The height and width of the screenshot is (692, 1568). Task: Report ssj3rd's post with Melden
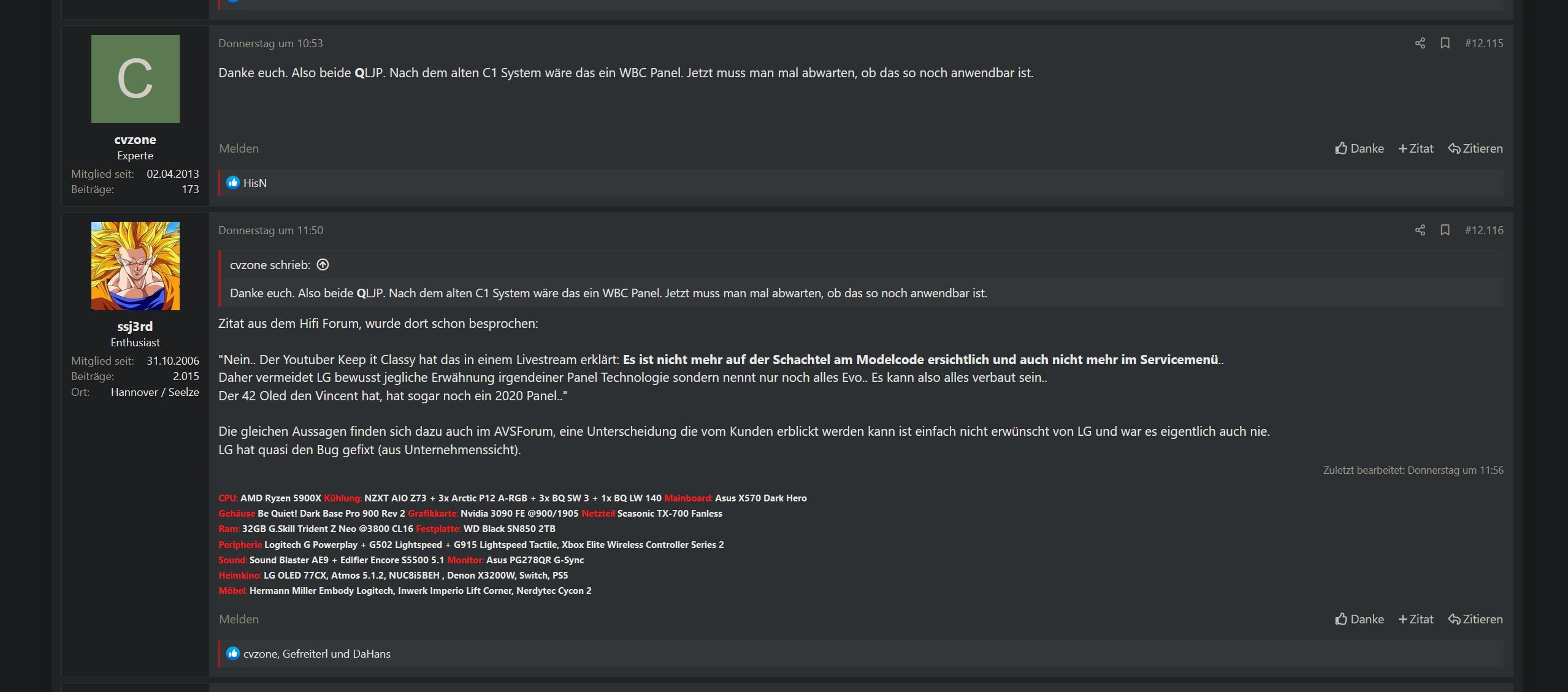(239, 619)
